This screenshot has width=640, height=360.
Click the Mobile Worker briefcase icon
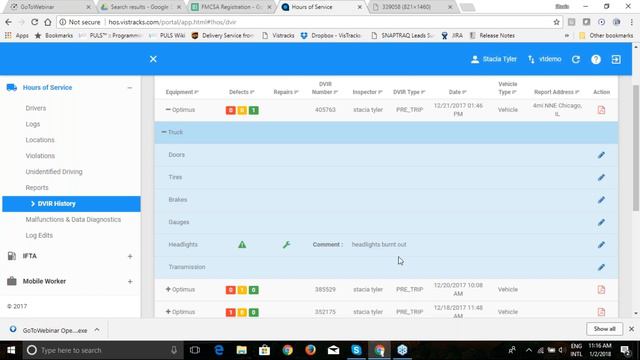[11, 281]
